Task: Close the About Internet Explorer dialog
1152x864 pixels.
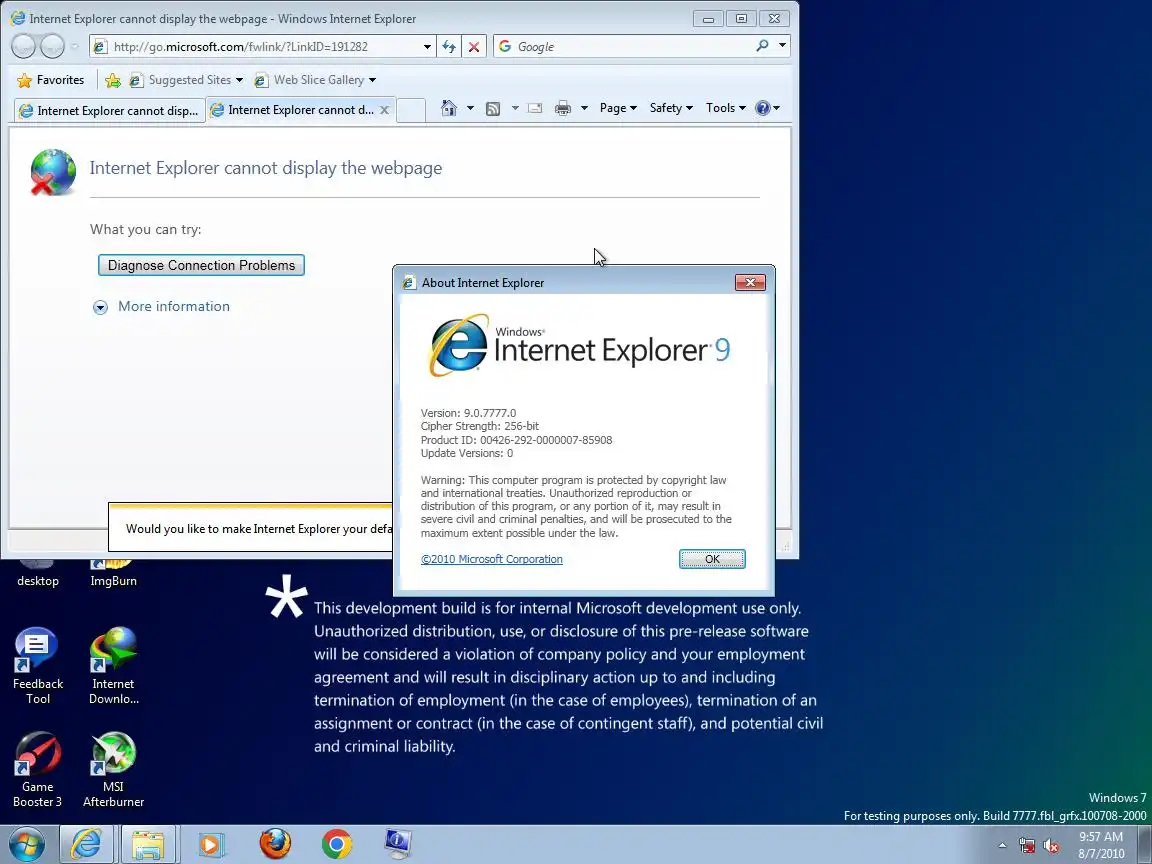Action: pyautogui.click(x=750, y=282)
